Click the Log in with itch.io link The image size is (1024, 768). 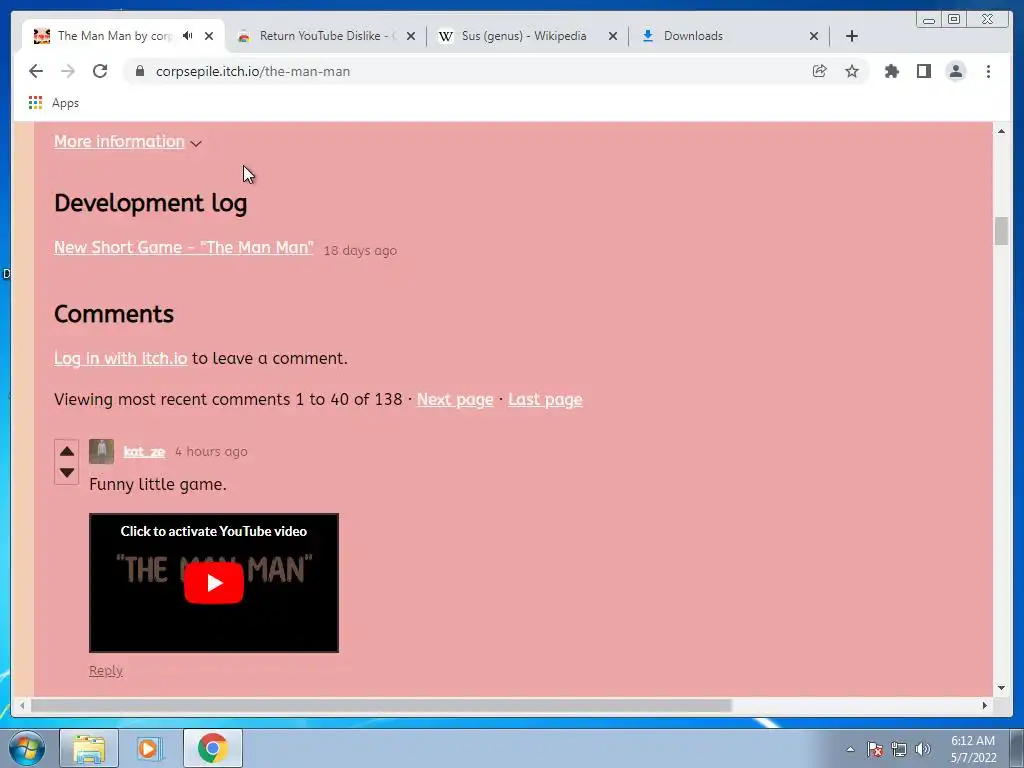[x=121, y=359]
